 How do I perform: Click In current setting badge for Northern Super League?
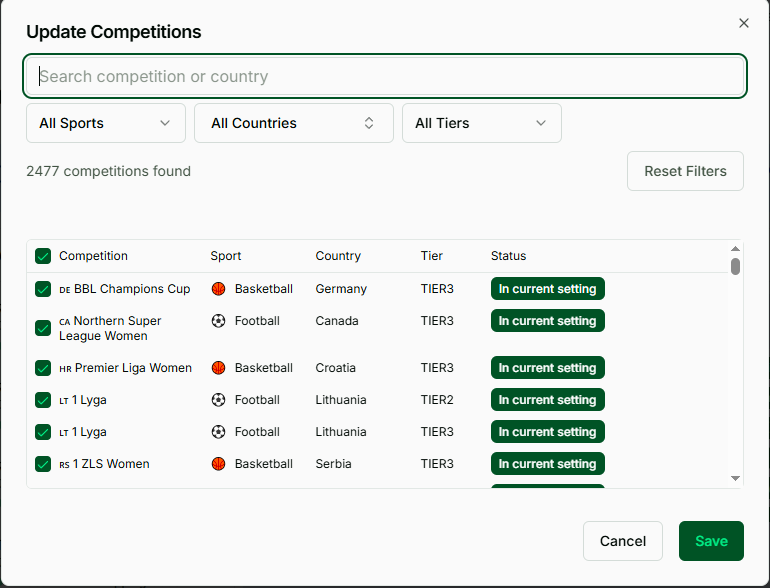click(x=548, y=321)
